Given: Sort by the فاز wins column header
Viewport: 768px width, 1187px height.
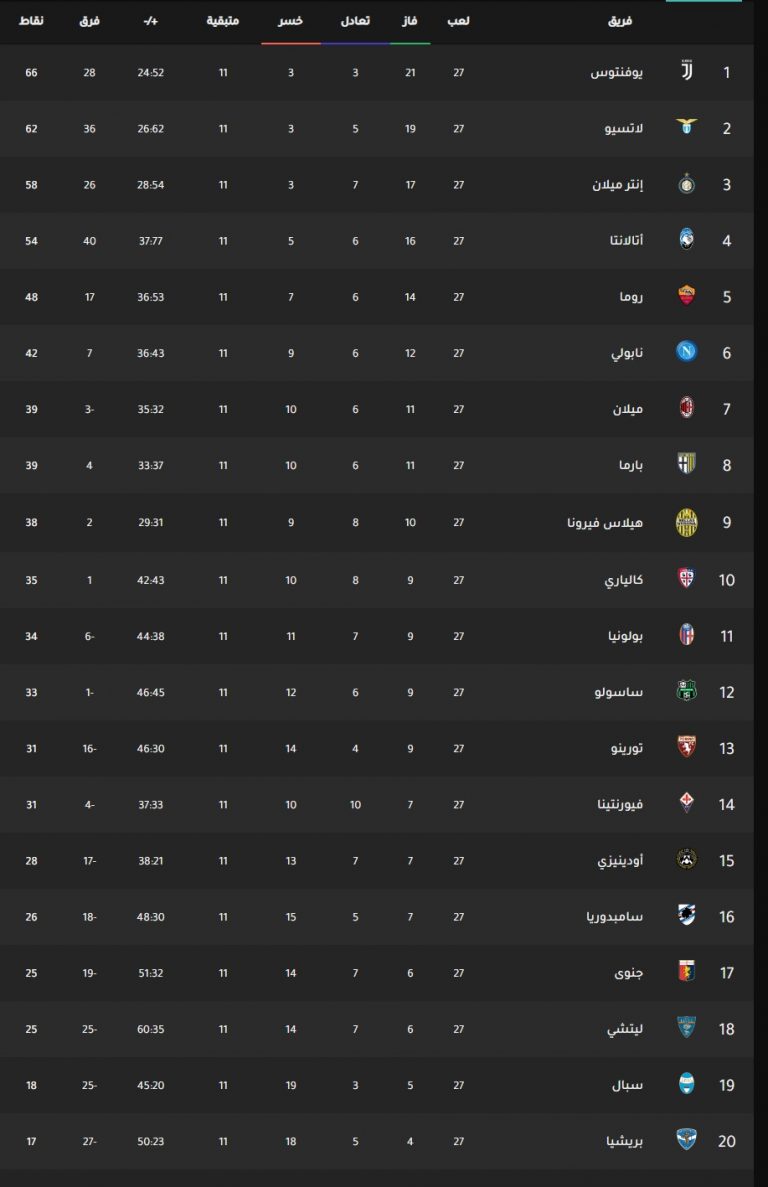Looking at the screenshot, I should pyautogui.click(x=410, y=21).
